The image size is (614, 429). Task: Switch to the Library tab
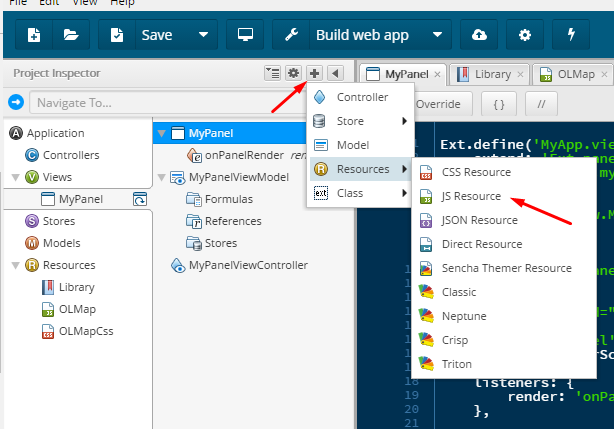493,74
